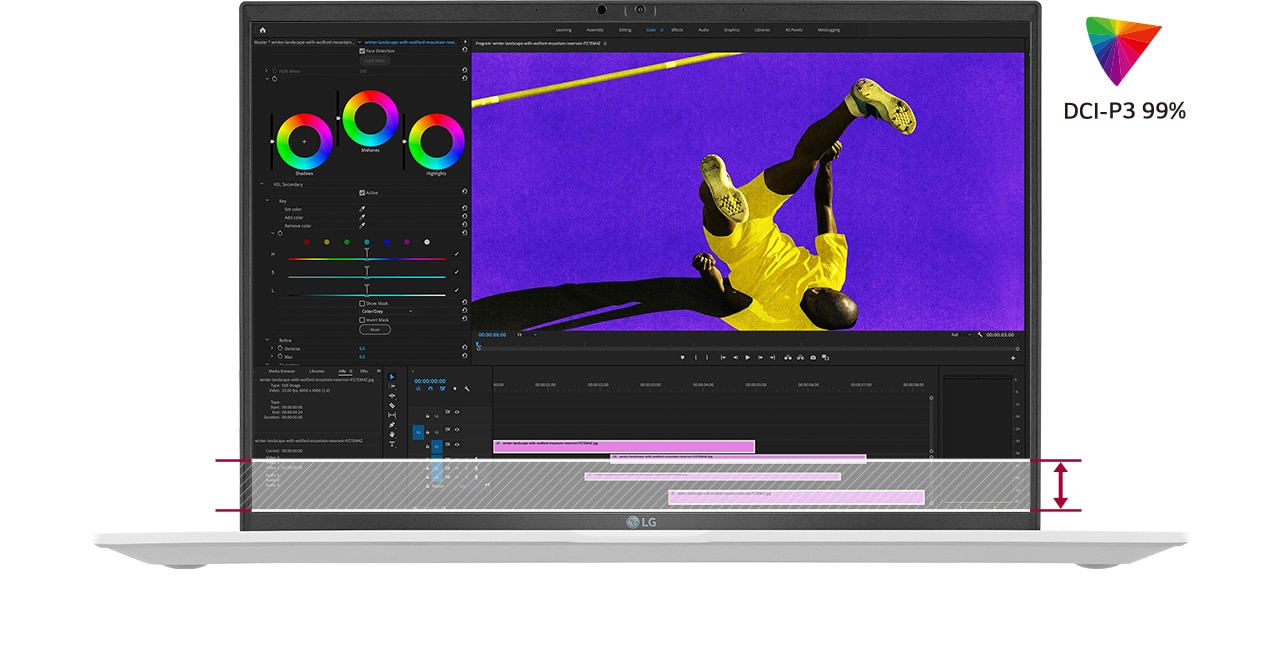Check the Invert Mask checkbox
The image size is (1284, 665).
pyautogui.click(x=362, y=319)
